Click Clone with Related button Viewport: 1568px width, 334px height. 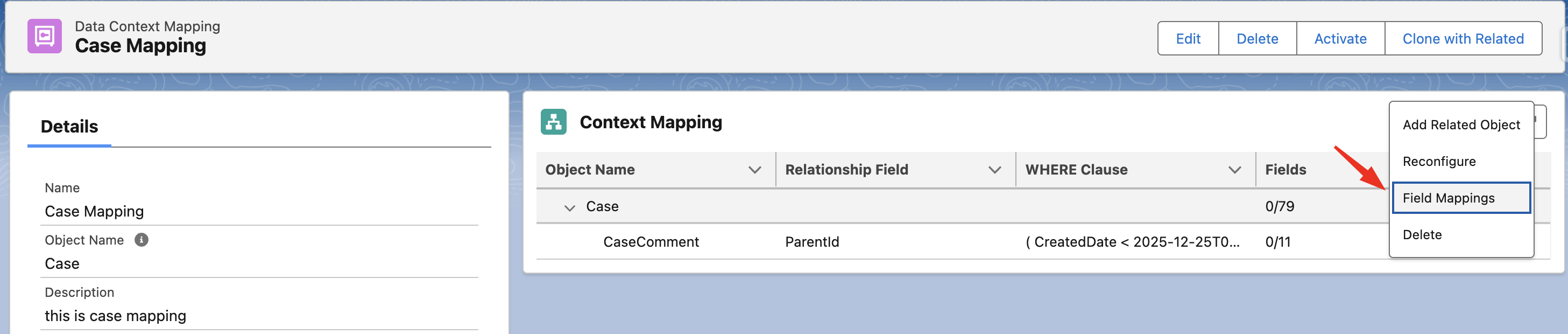click(1463, 39)
